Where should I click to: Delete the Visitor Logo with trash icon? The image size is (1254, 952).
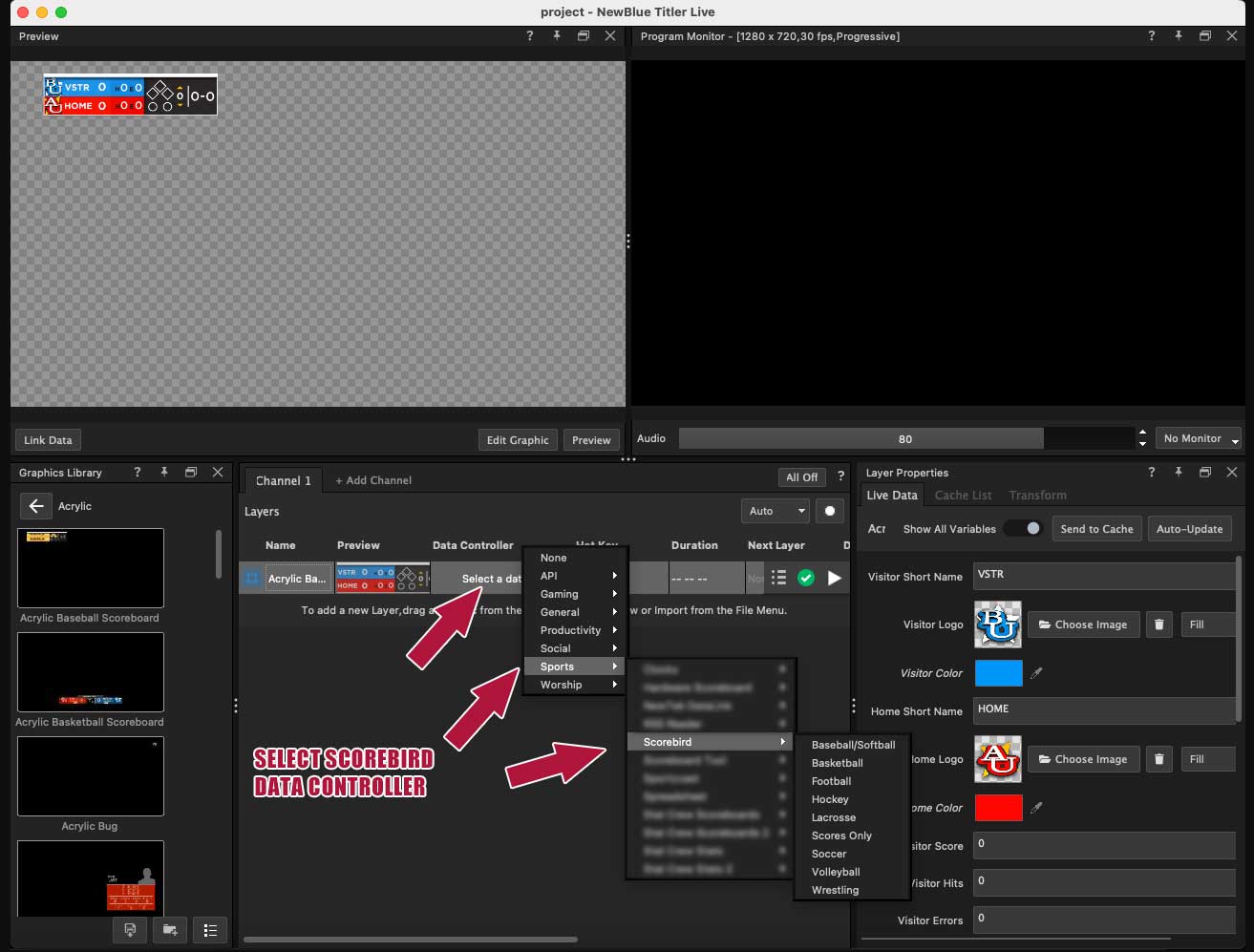click(1158, 624)
